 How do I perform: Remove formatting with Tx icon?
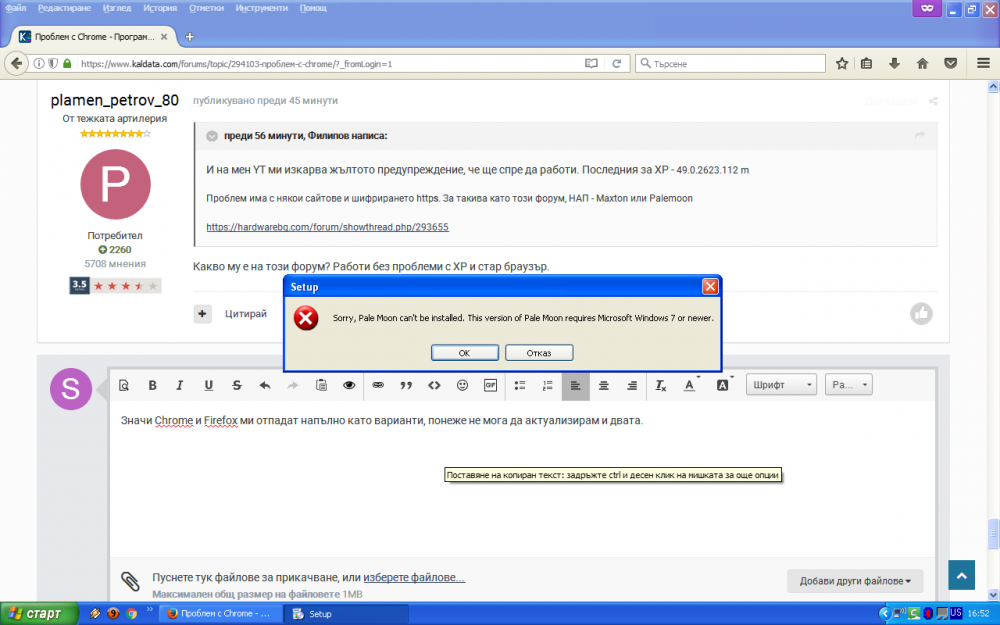coord(661,385)
